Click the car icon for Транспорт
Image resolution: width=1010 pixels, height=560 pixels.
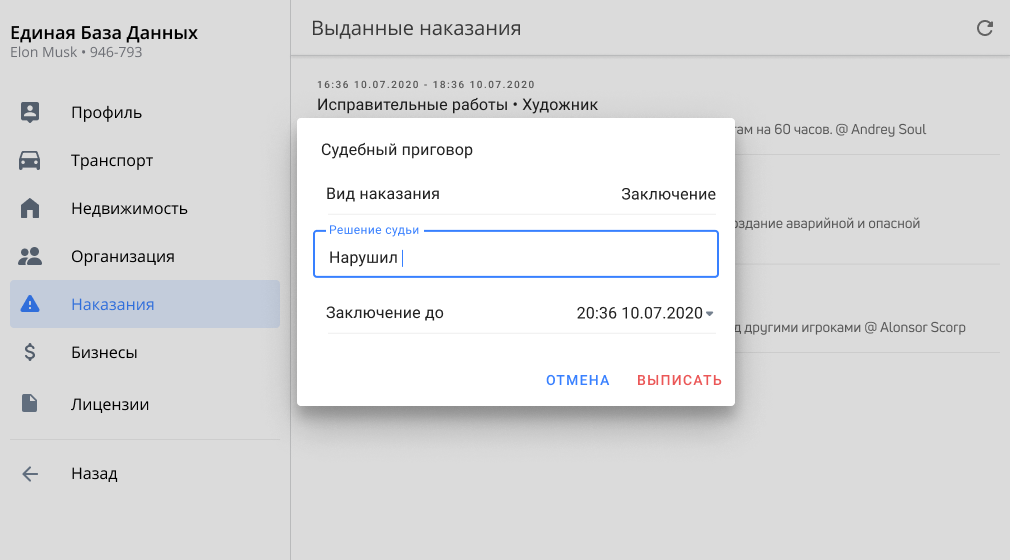click(30, 160)
